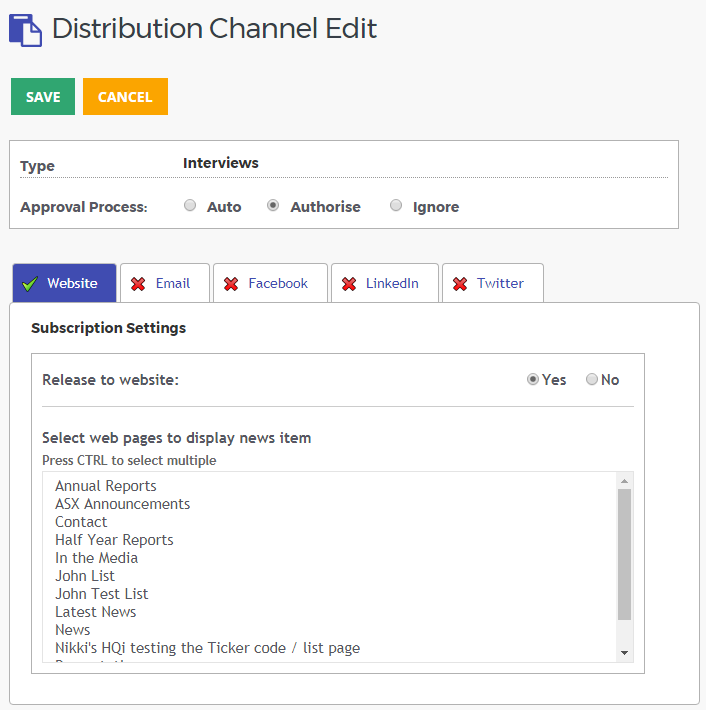Image resolution: width=706 pixels, height=710 pixels.
Task: Click the Distribution Channel Edit title
Action: (x=214, y=29)
